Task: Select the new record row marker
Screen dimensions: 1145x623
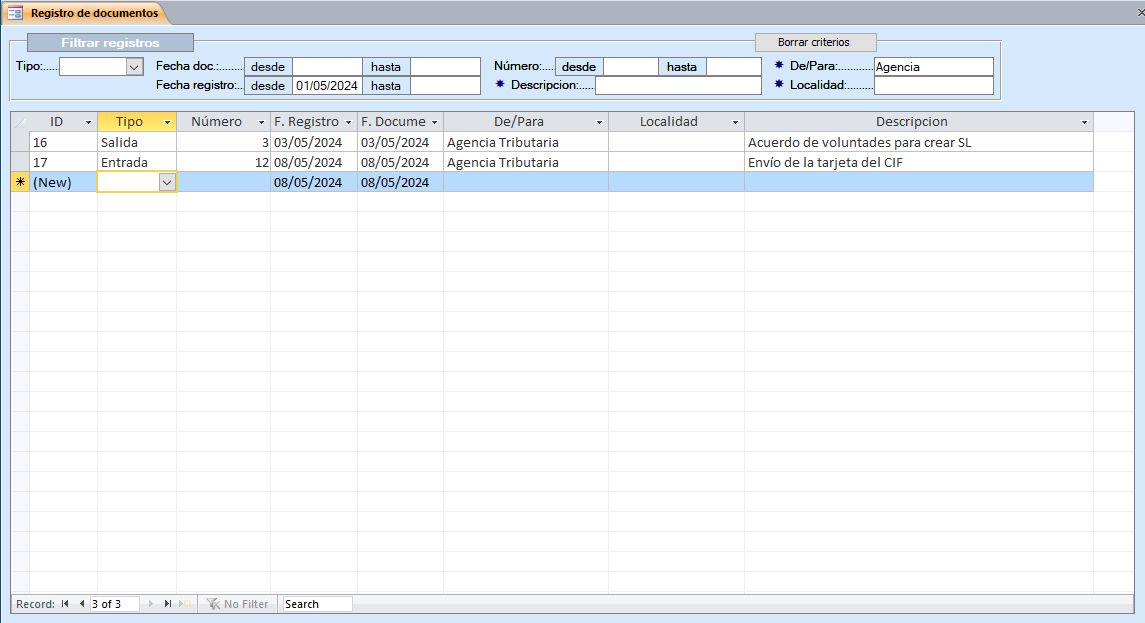Action: point(20,182)
